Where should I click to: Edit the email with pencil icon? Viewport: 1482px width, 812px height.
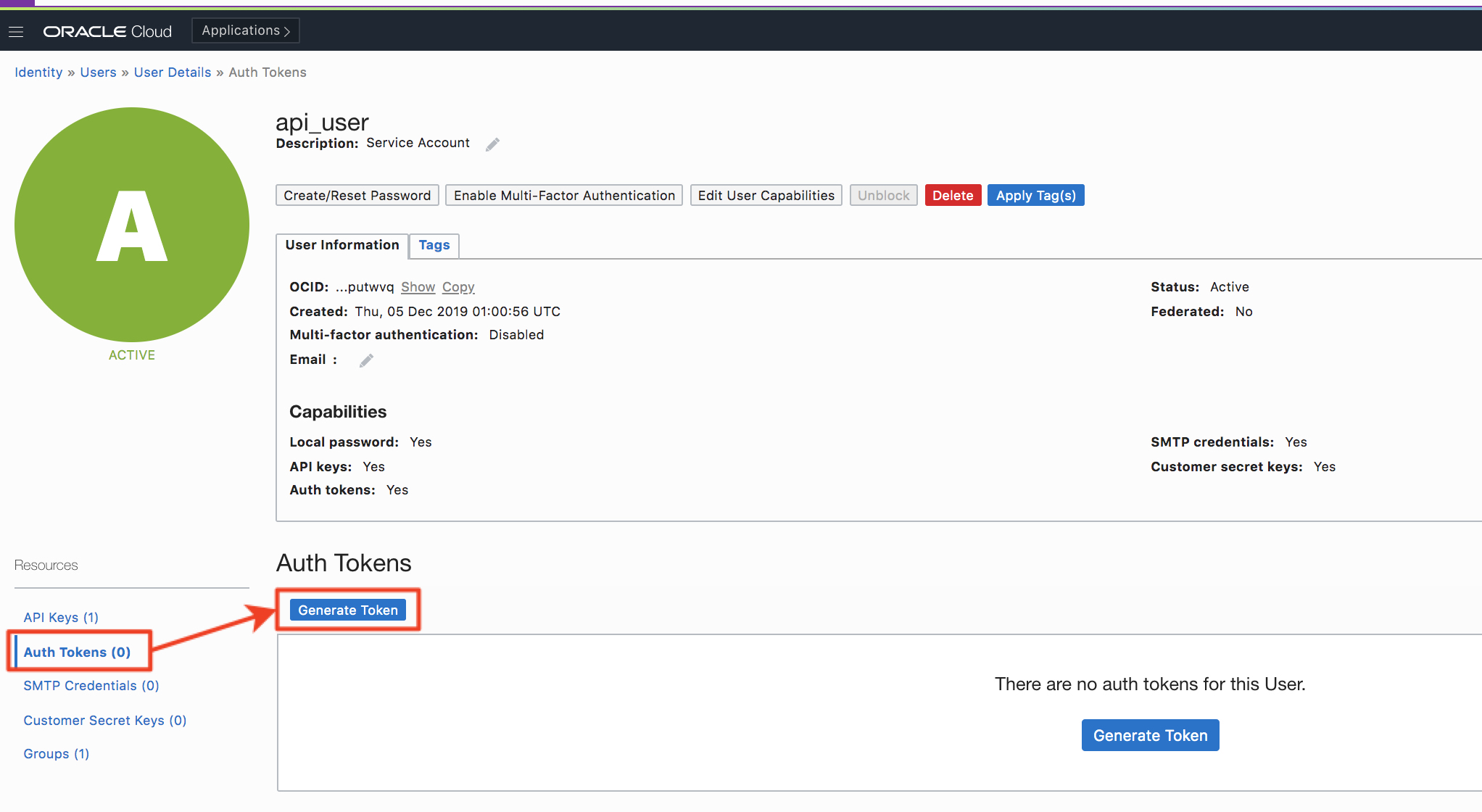point(366,360)
